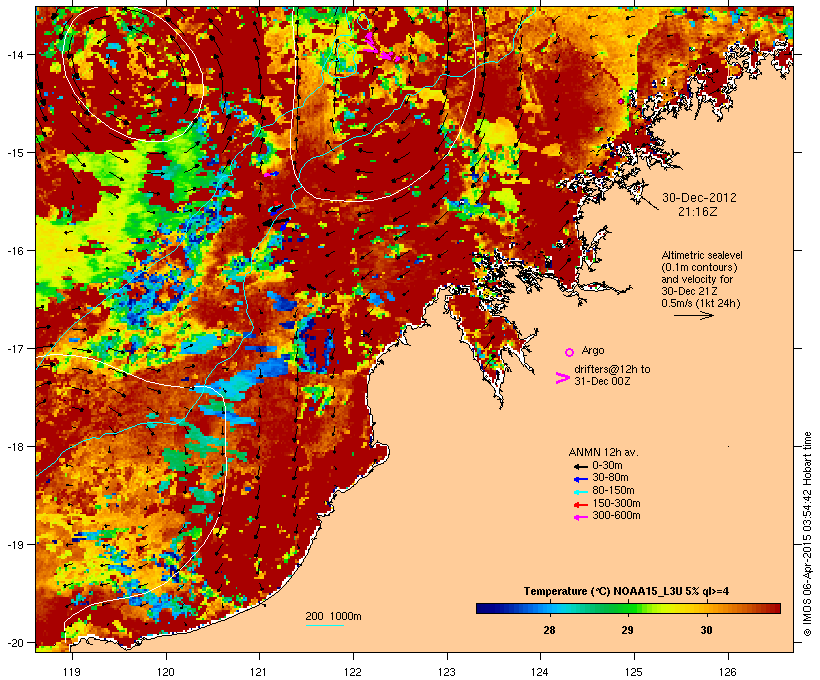The image size is (820, 680).
Task: Click the '0.5m/s (1kt 24h)' scale text
Action: tap(701, 303)
